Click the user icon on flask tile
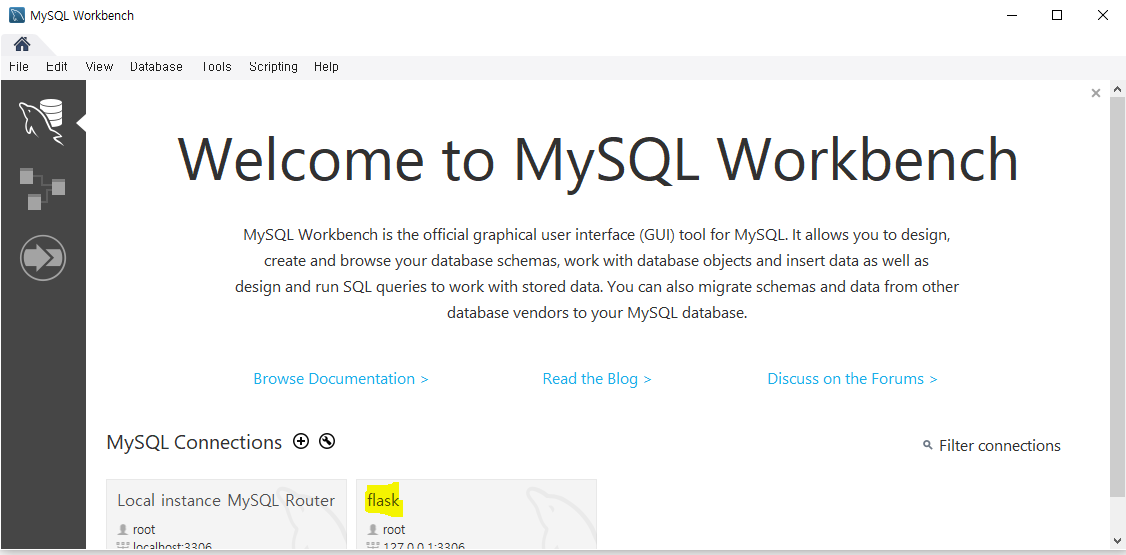The width and height of the screenshot is (1126, 555). tap(373, 530)
